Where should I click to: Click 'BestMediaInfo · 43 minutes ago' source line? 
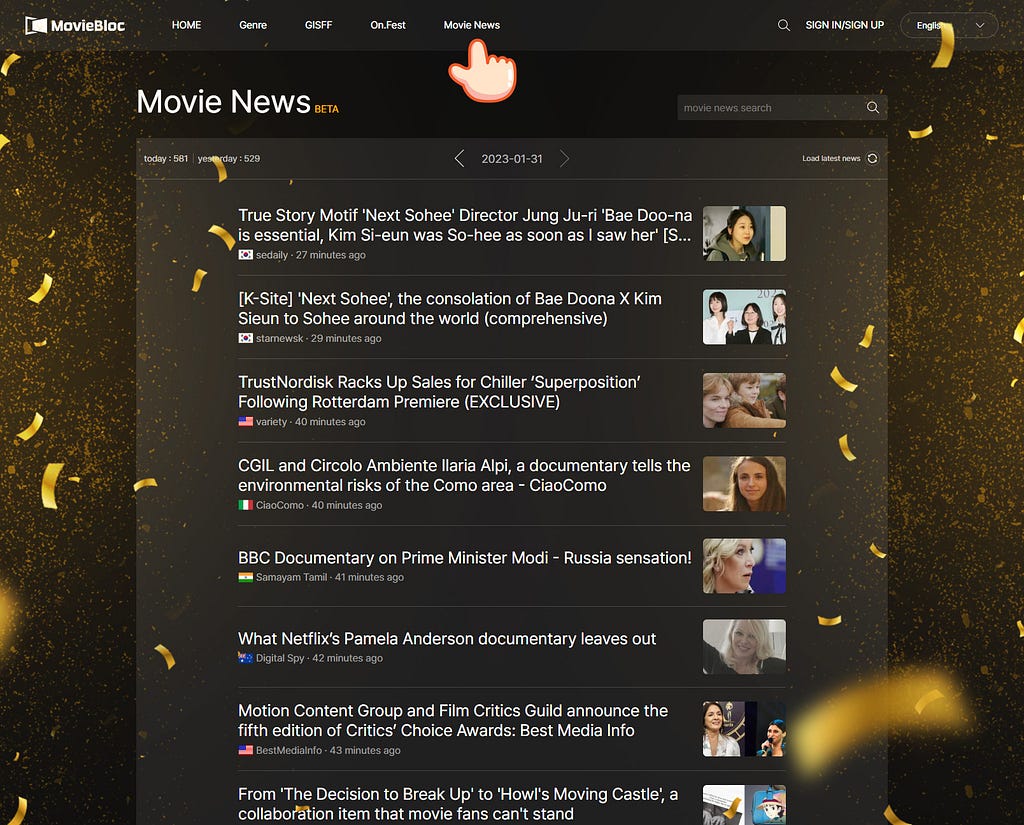[x=328, y=751]
